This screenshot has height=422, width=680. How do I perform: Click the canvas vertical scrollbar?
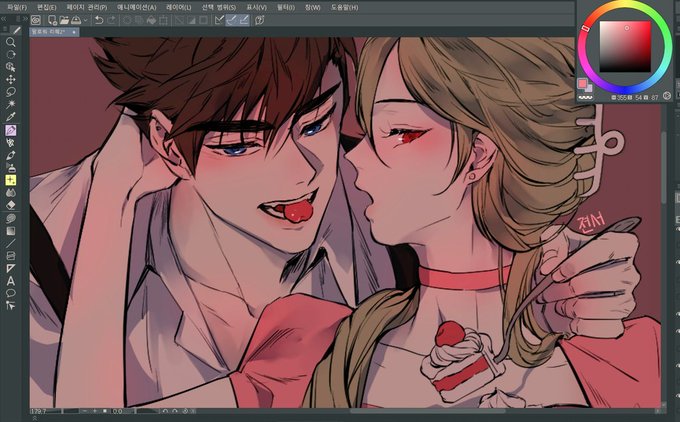click(664, 167)
